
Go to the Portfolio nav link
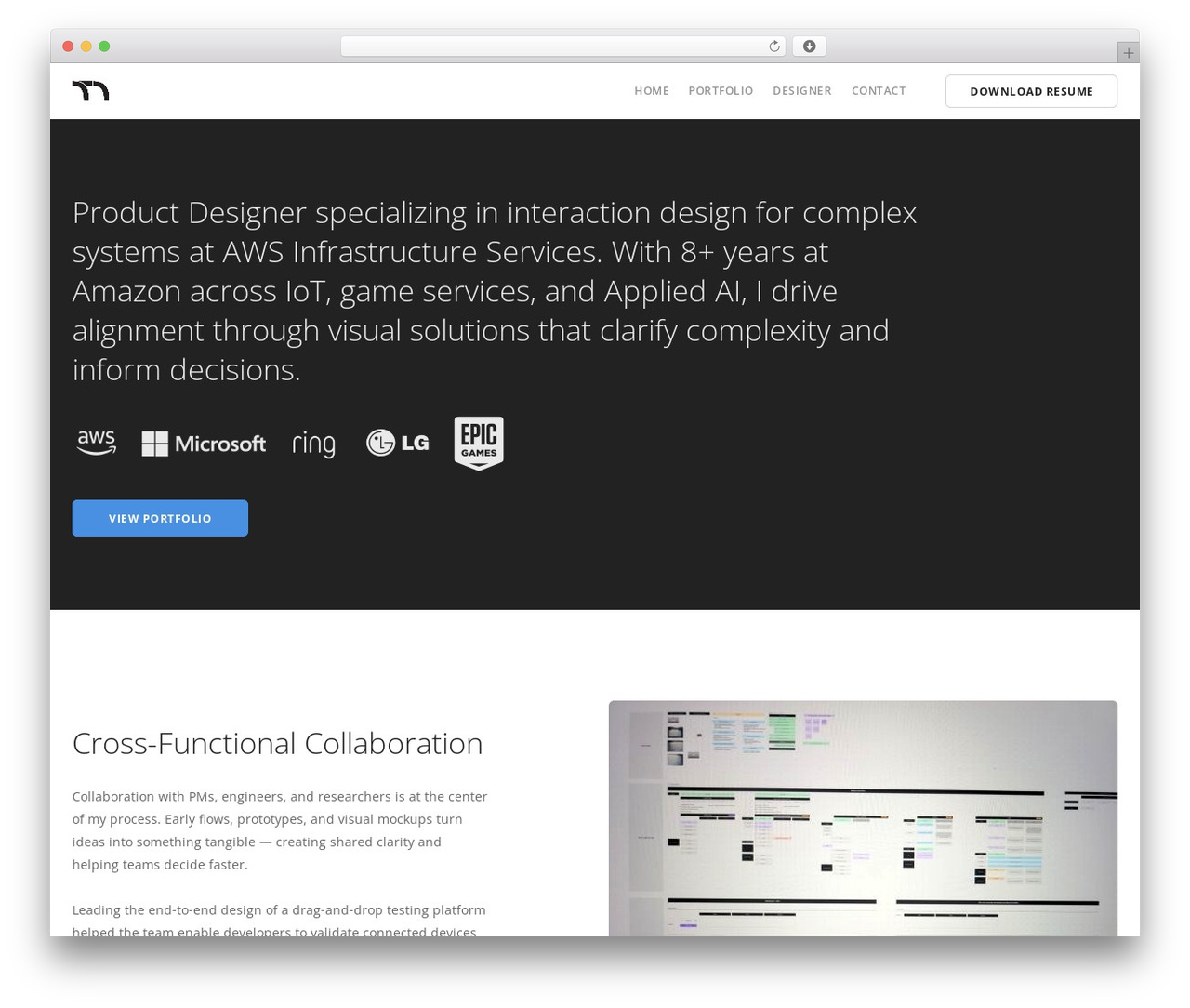[x=721, y=90]
